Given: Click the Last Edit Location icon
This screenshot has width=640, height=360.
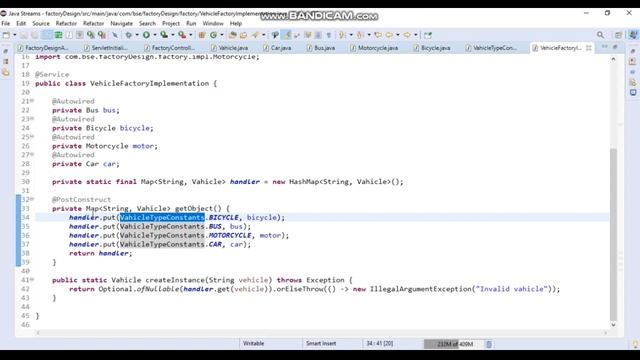Looking at the screenshot, I should [x=378, y=35].
